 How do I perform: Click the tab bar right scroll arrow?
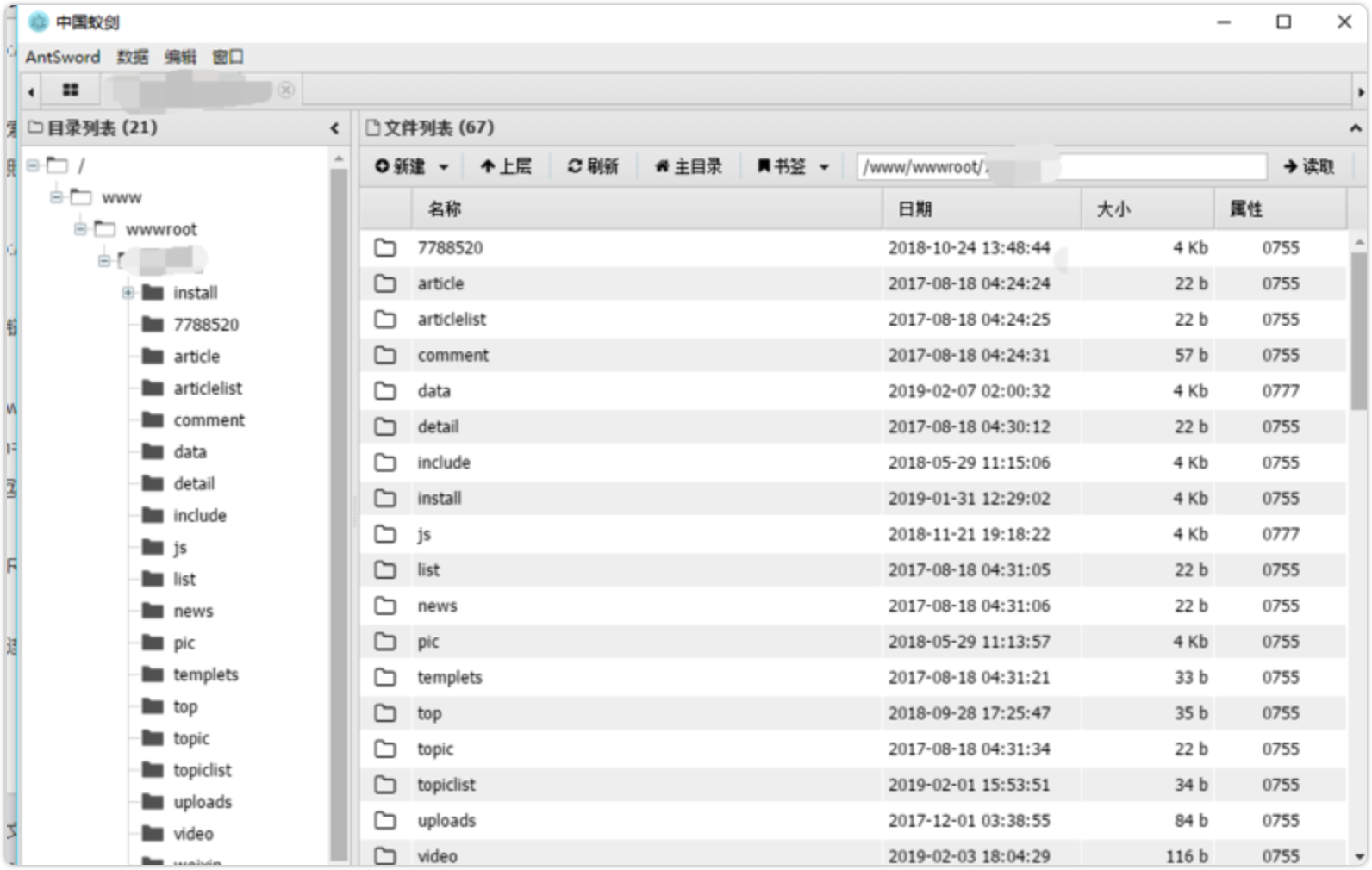(x=1361, y=91)
